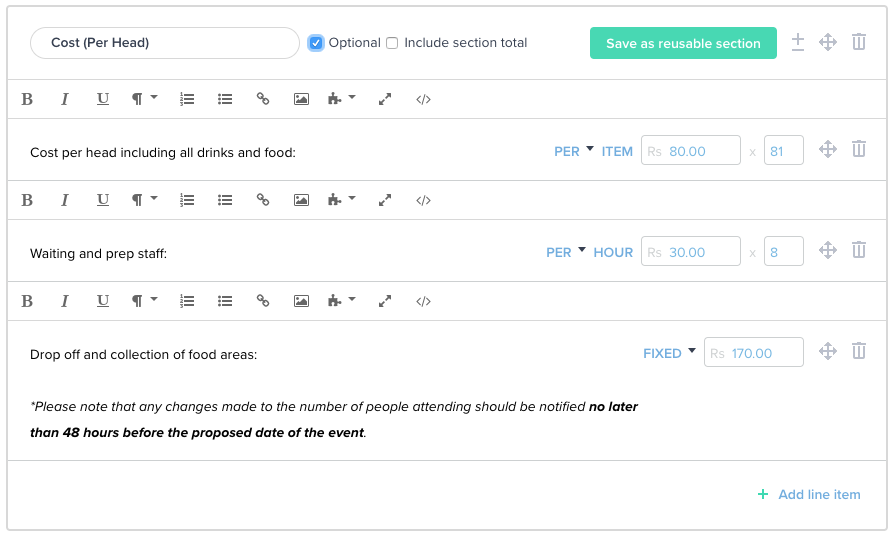
Task: Uncheck the Optional checkbox
Action: [316, 43]
